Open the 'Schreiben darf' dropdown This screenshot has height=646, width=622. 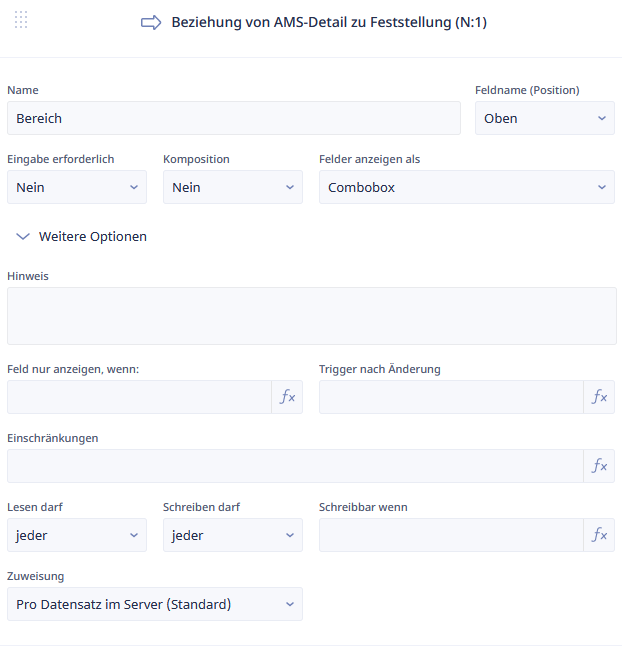(x=232, y=535)
